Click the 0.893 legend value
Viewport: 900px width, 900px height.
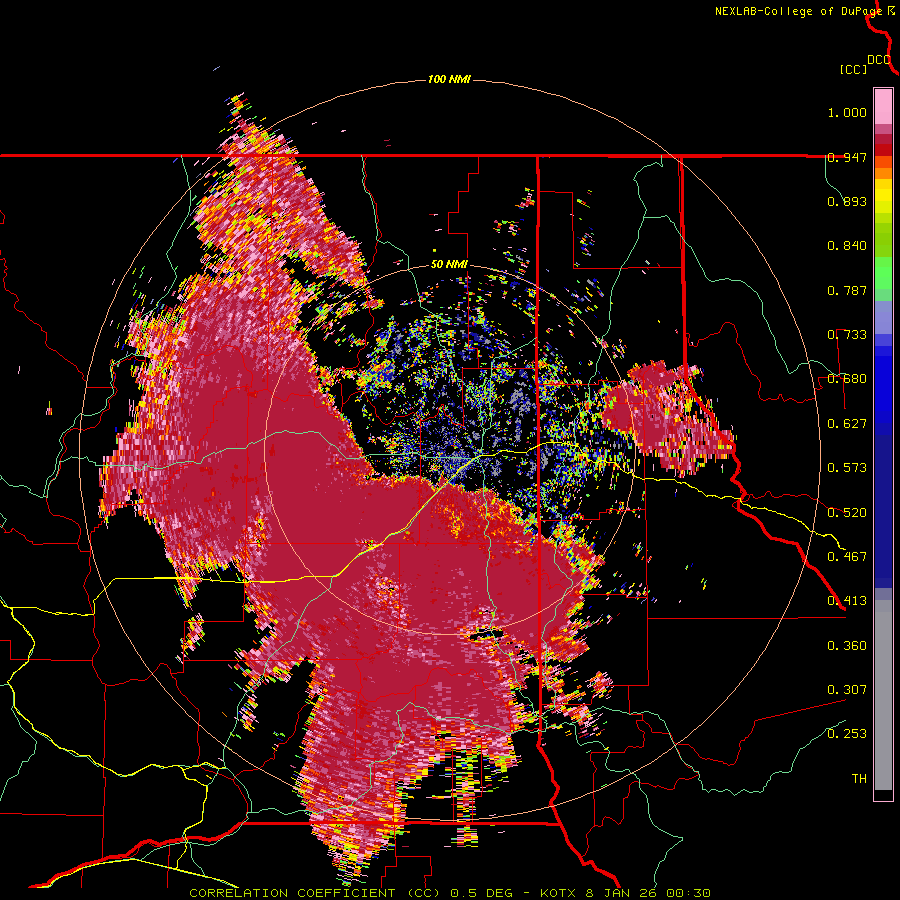pos(847,201)
